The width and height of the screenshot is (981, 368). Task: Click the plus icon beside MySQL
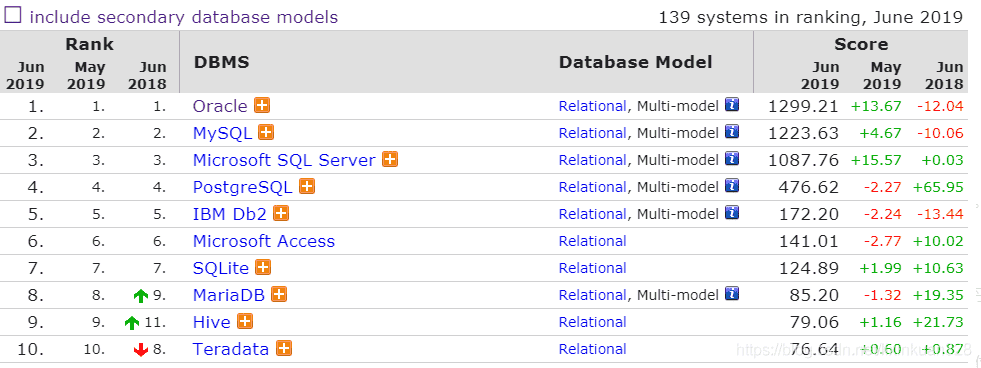tap(267, 132)
